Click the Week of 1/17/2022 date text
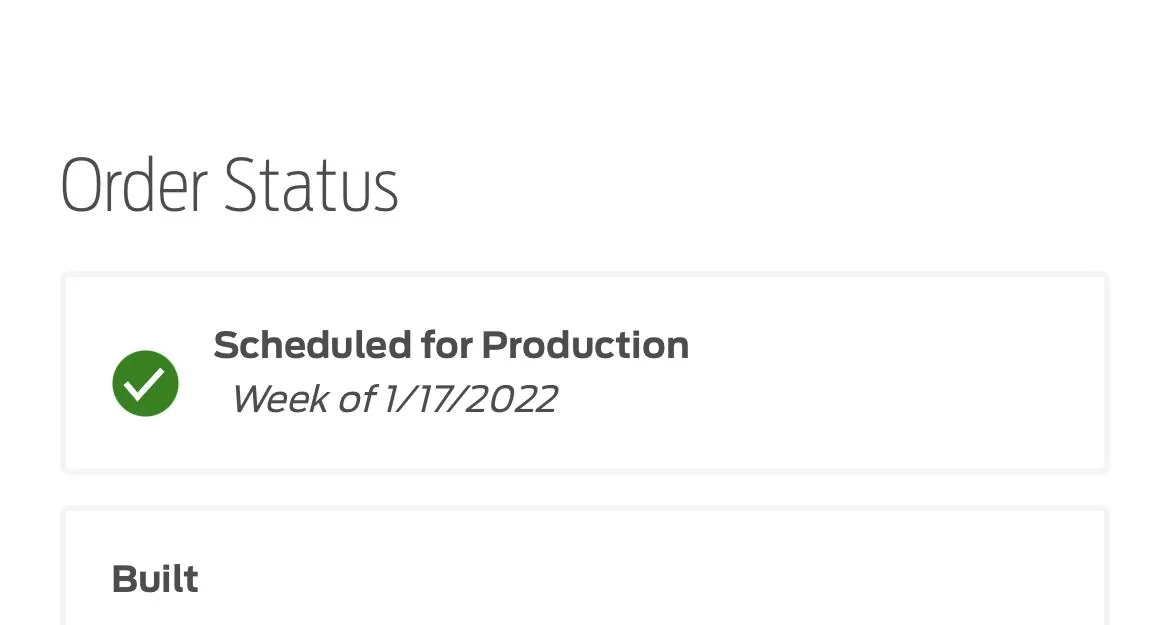1170x625 pixels. pyautogui.click(x=395, y=399)
